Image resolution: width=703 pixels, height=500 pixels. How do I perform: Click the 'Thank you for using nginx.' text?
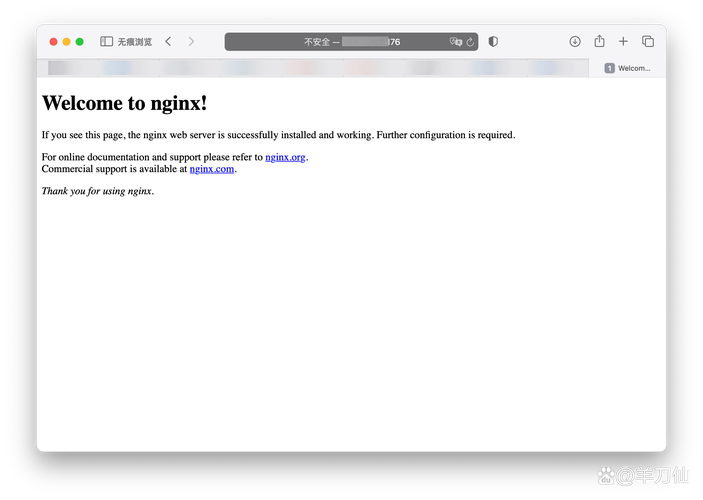tap(98, 191)
